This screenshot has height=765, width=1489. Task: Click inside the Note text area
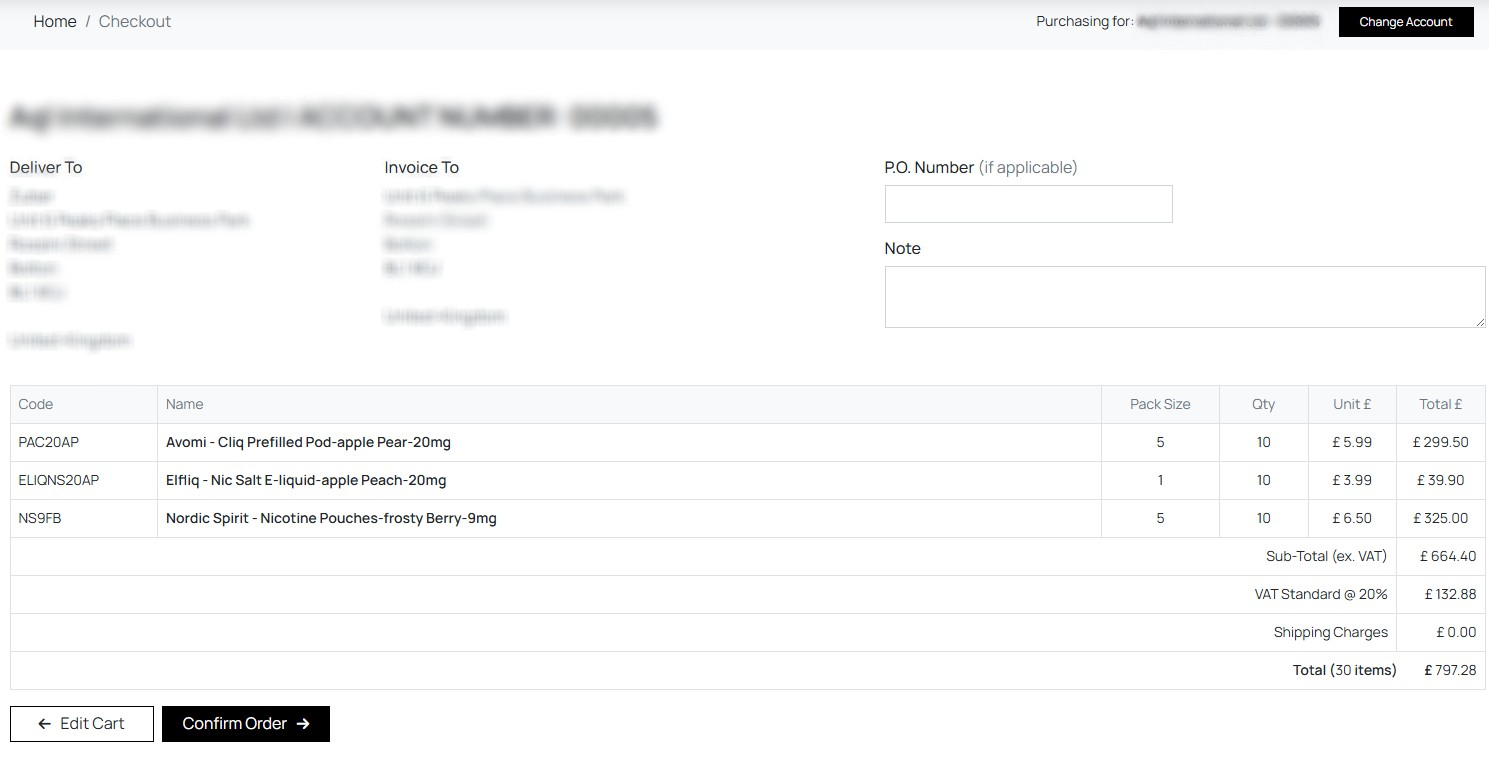tap(1184, 296)
